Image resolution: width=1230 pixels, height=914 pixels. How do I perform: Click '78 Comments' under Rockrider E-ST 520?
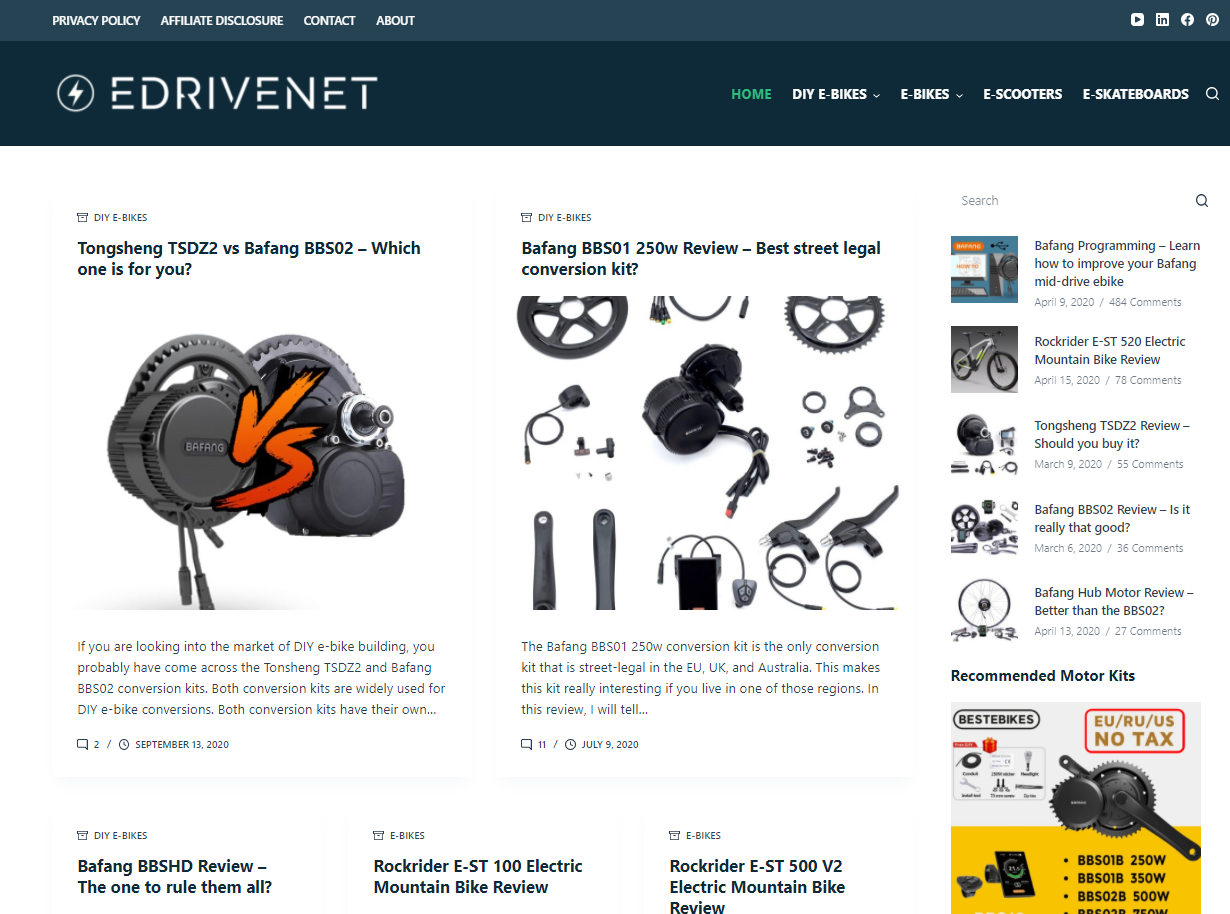[x=1148, y=380]
